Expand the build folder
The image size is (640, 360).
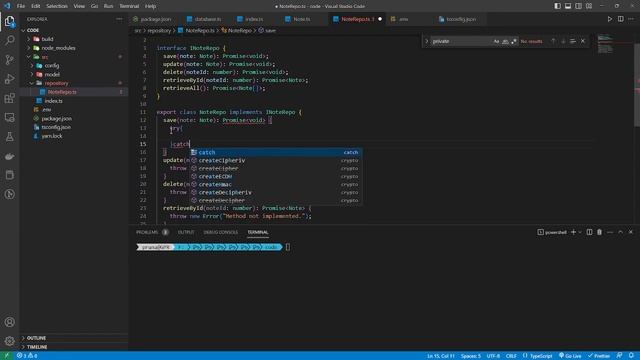point(29,39)
